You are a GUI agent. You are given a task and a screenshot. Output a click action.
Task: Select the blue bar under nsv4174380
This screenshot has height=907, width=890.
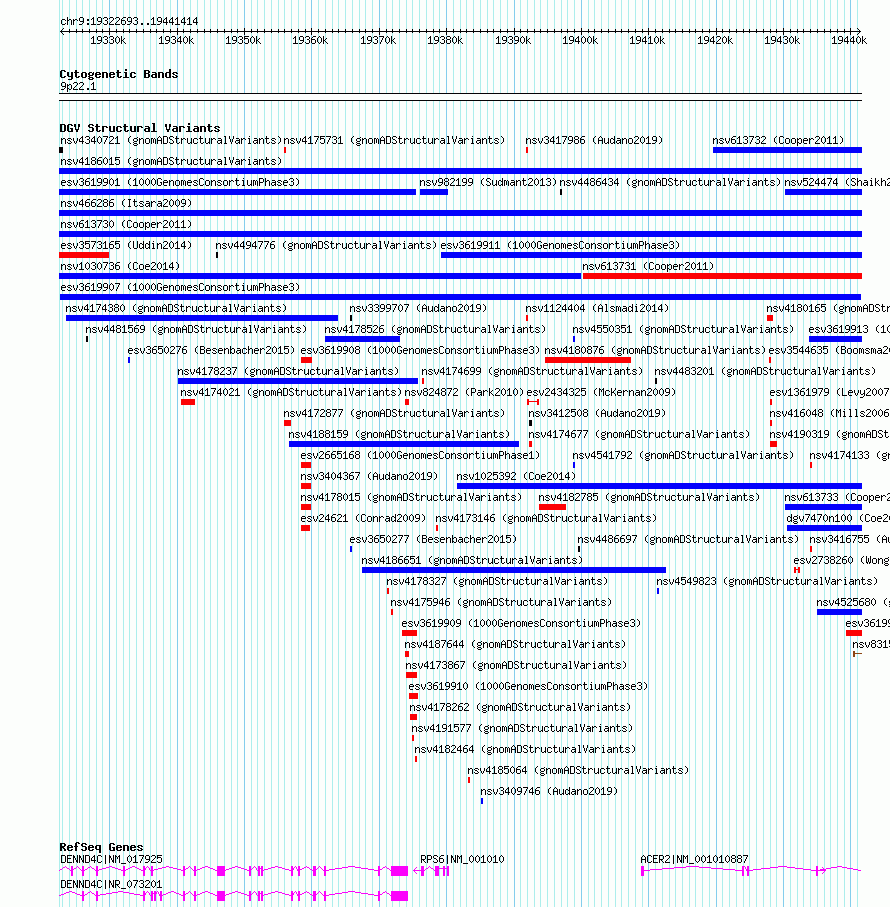pos(202,318)
